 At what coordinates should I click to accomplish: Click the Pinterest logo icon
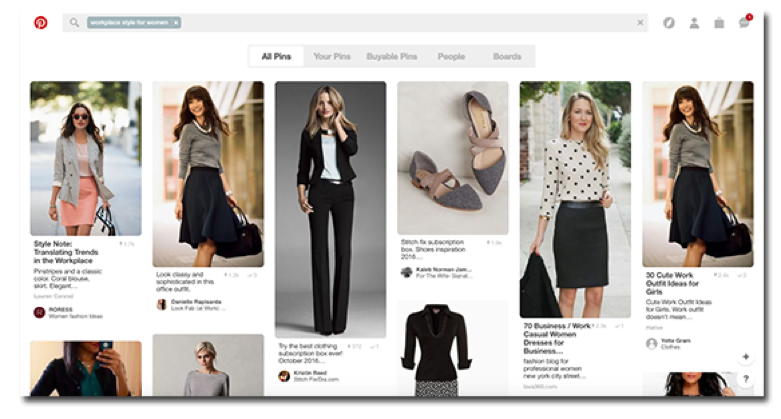click(41, 22)
